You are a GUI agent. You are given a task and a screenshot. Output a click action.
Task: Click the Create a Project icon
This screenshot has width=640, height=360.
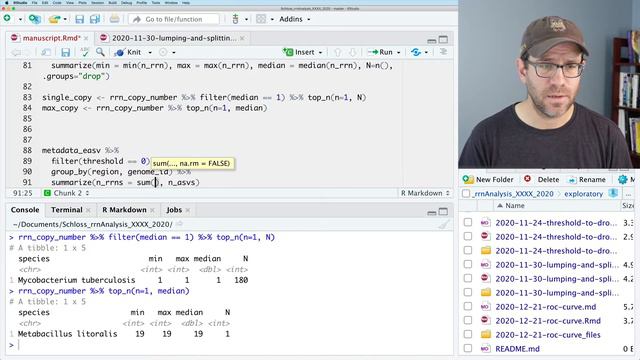(34, 19)
